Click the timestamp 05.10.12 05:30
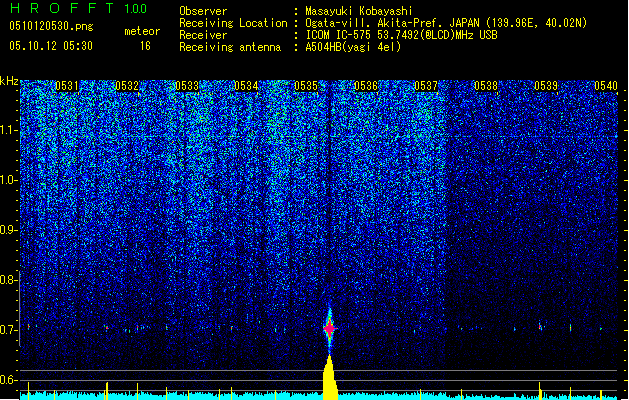 [51, 46]
